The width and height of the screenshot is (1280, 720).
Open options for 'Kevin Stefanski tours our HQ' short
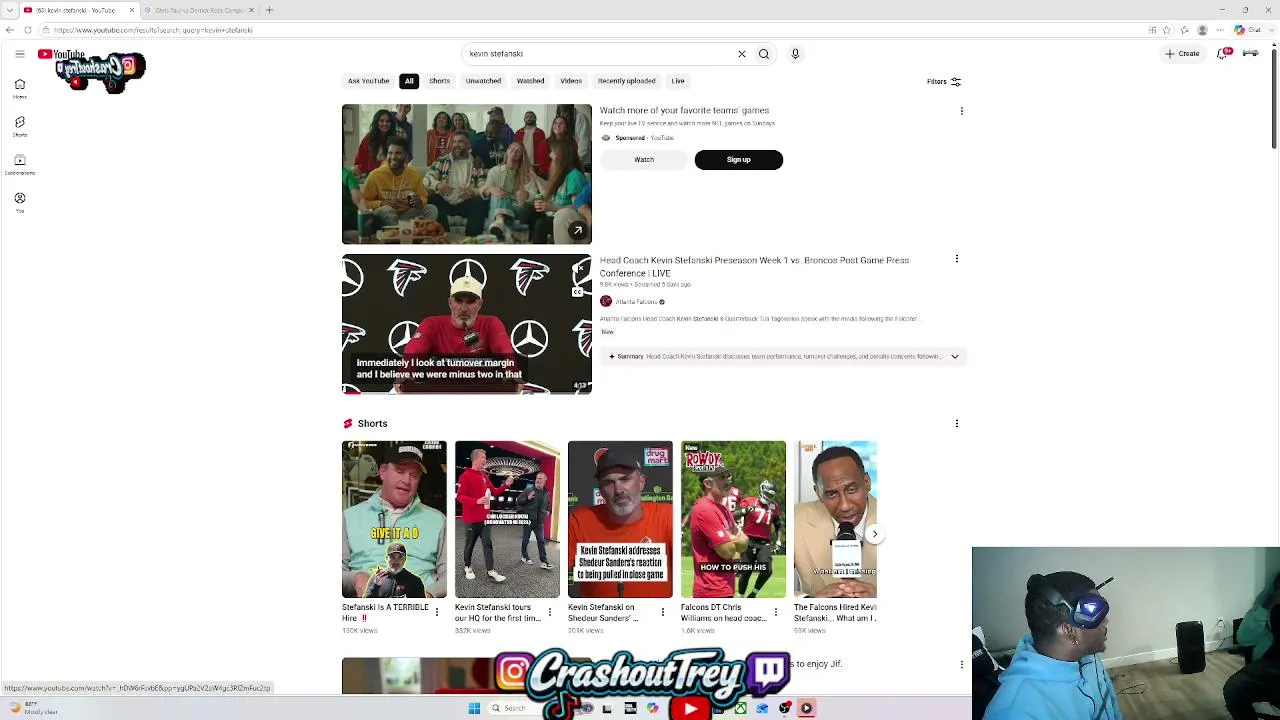549,612
